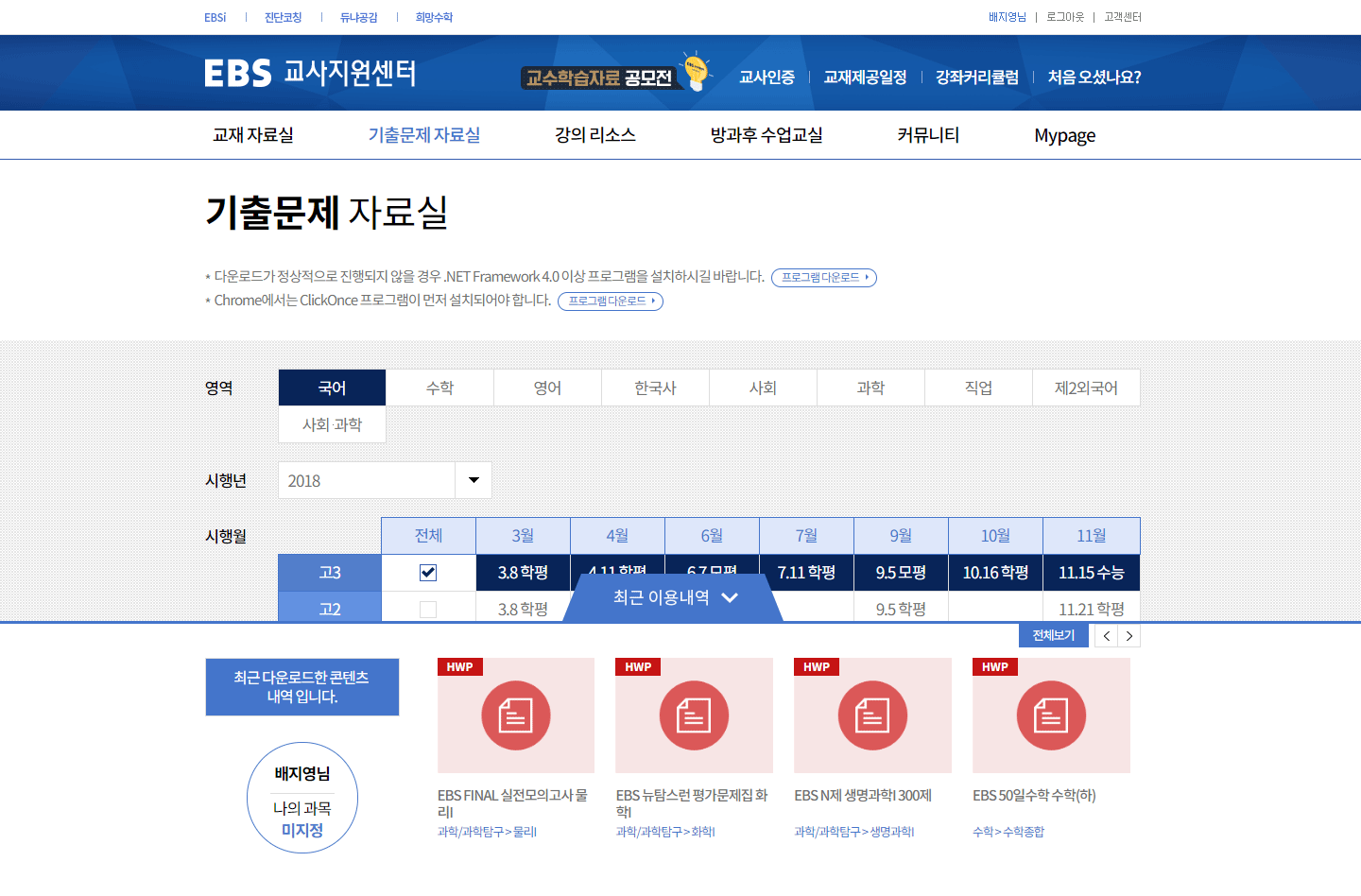Select 고2 11.21 학평 exam cell

pyautogui.click(x=1092, y=608)
